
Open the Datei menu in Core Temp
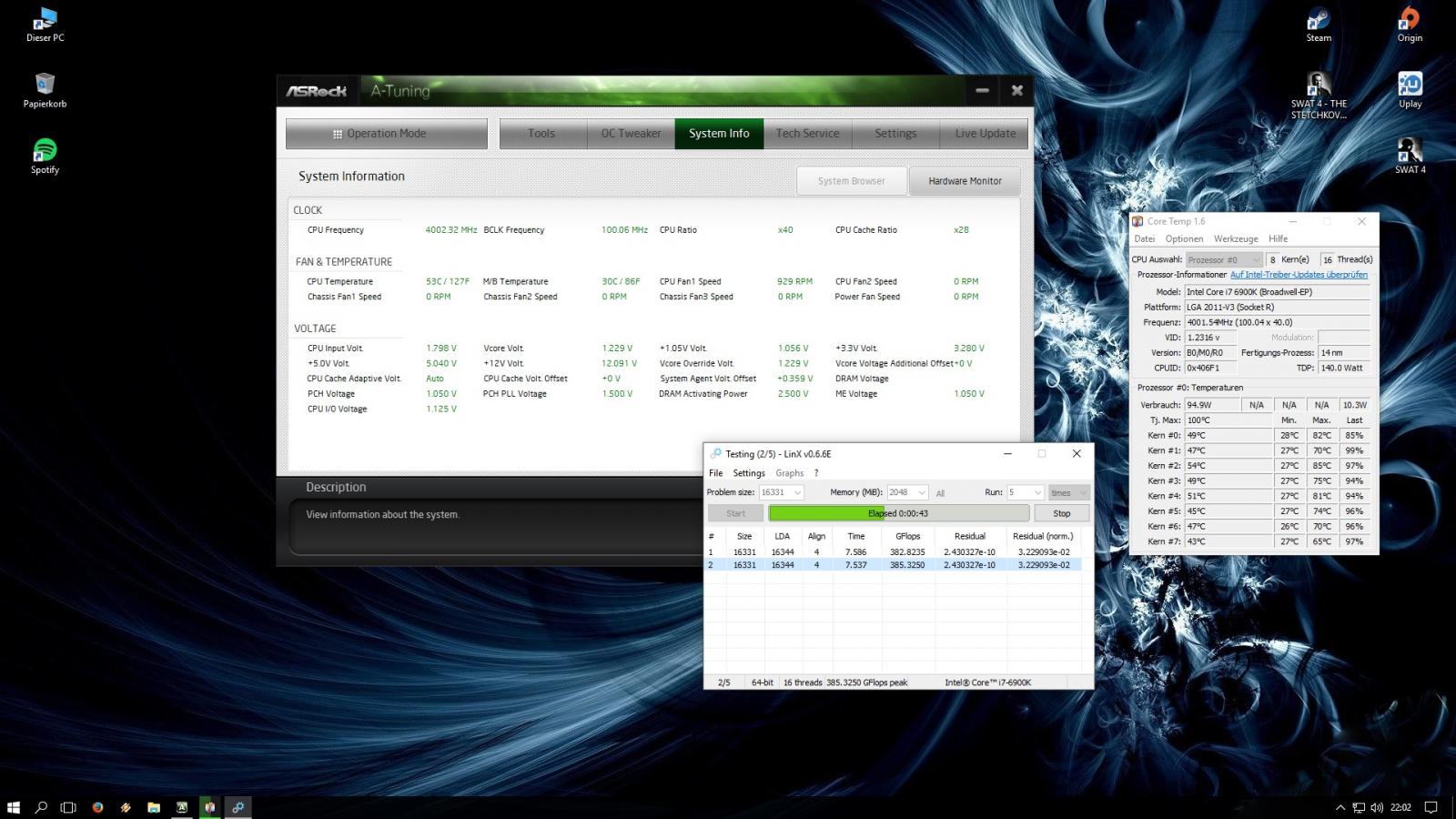[1144, 238]
